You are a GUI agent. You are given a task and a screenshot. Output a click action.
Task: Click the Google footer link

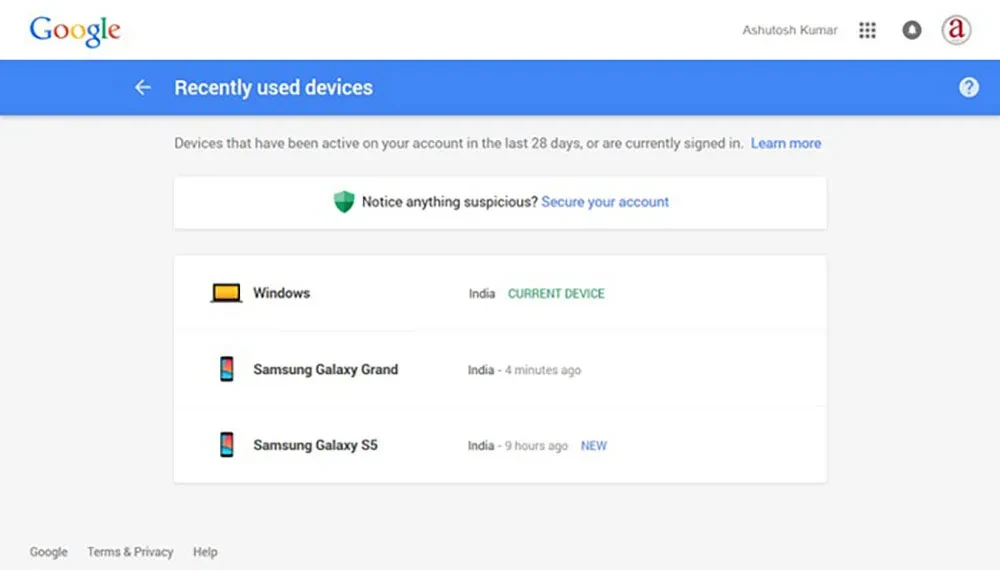click(49, 552)
